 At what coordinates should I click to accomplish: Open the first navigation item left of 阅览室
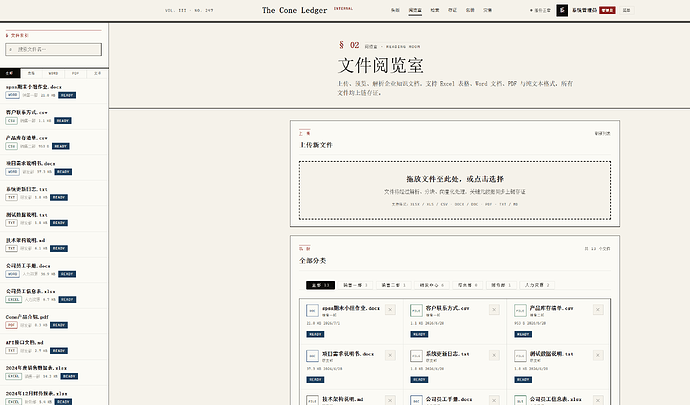coord(395,10)
